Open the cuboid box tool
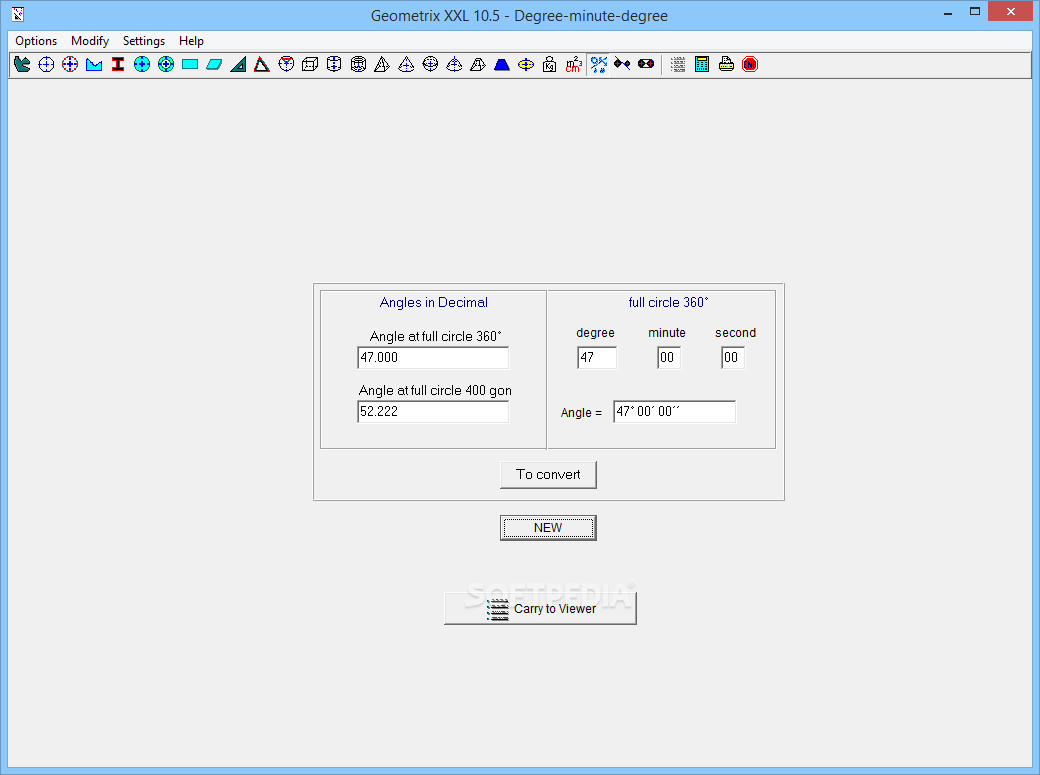 pyautogui.click(x=310, y=64)
